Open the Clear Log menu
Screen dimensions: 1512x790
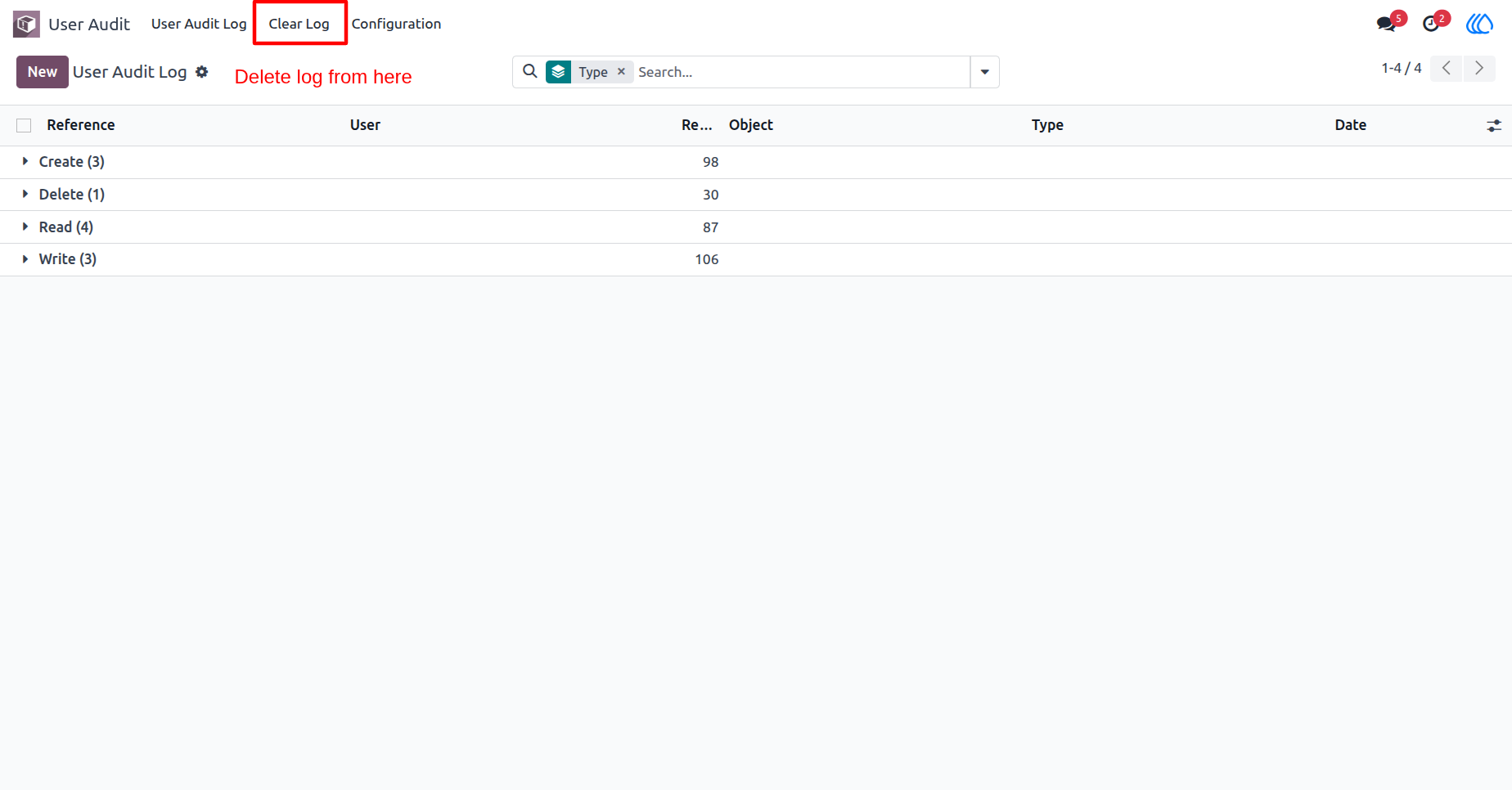tap(299, 24)
